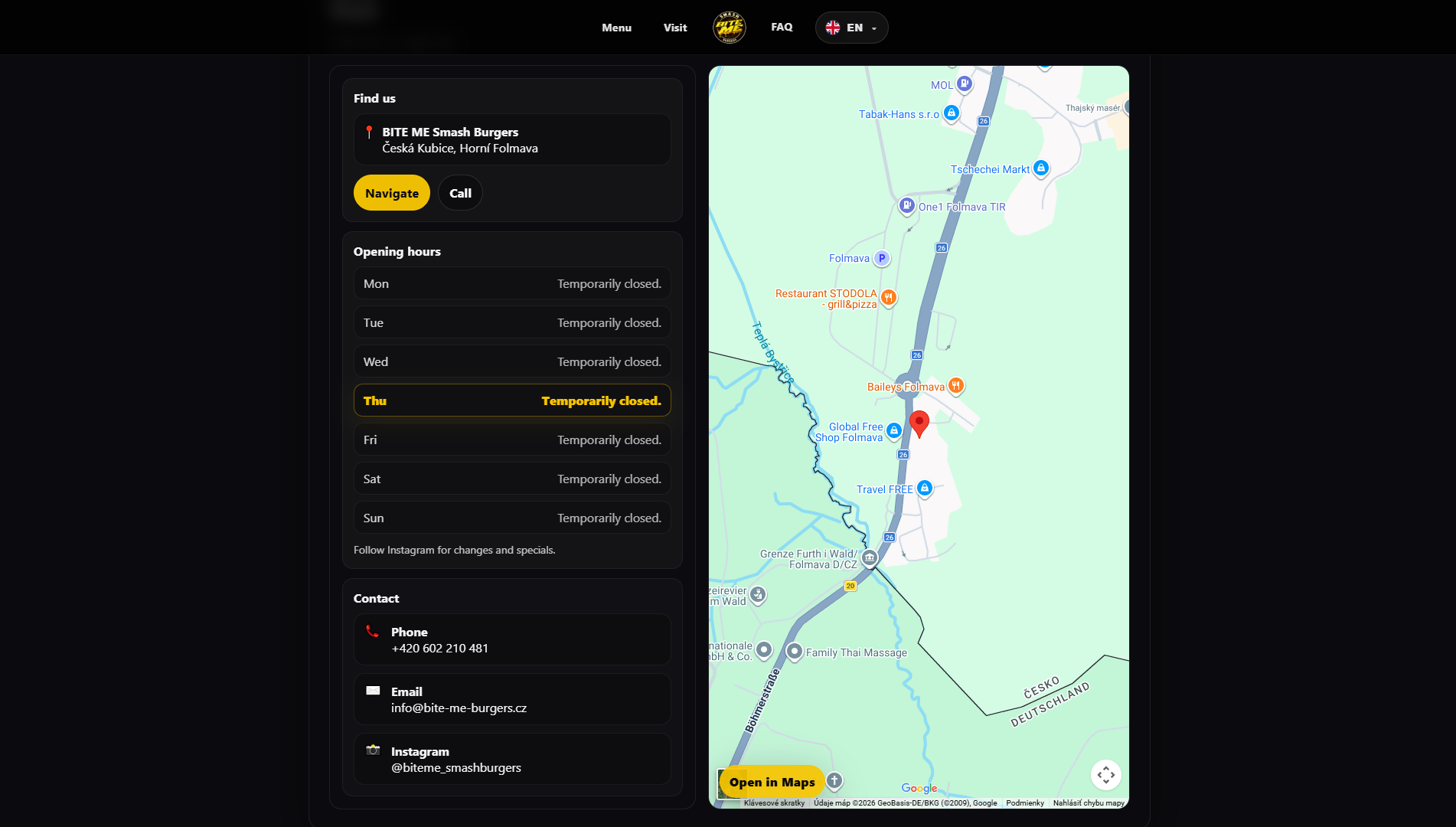Viewport: 1456px width, 827px height.
Task: Click the Open in Maps button
Action: [x=772, y=782]
